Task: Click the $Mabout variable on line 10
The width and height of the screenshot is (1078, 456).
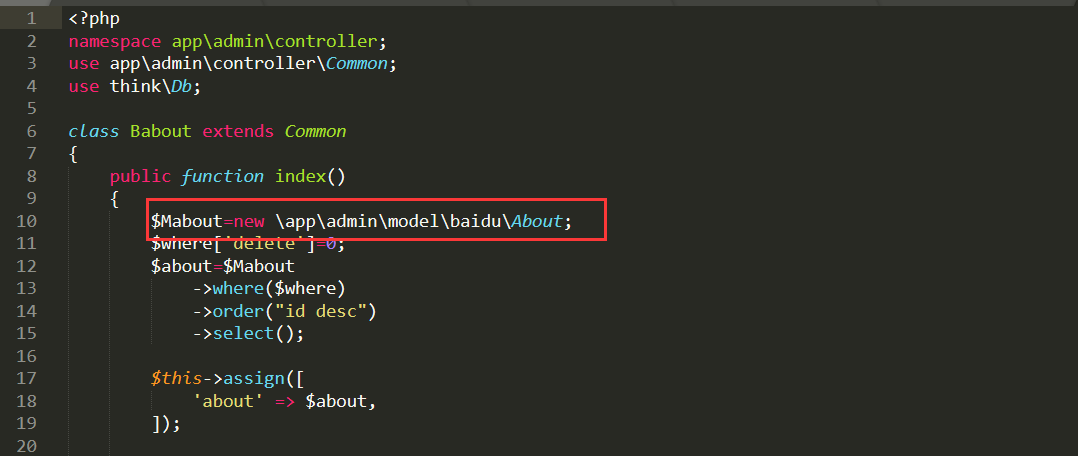Action: tap(187, 221)
